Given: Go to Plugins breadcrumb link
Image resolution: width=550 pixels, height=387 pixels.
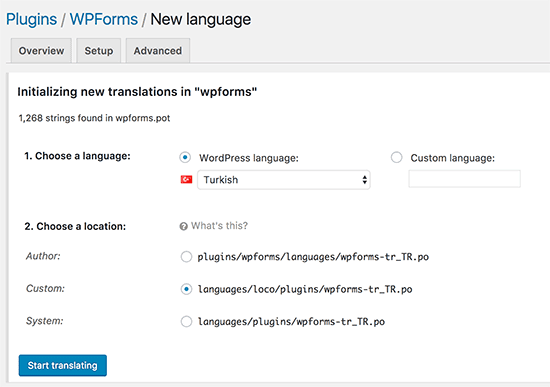Looking at the screenshot, I should tap(32, 19).
